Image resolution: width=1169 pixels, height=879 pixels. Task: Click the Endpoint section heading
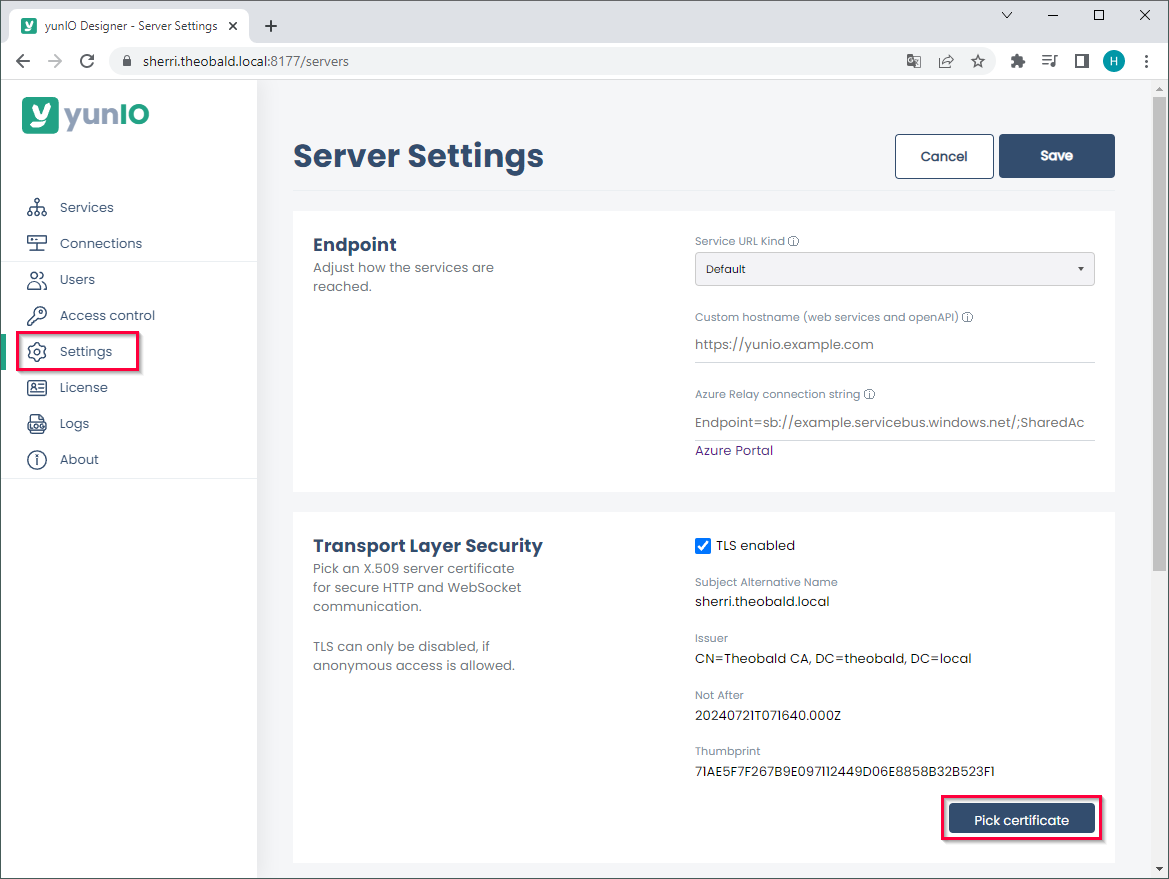tap(354, 245)
